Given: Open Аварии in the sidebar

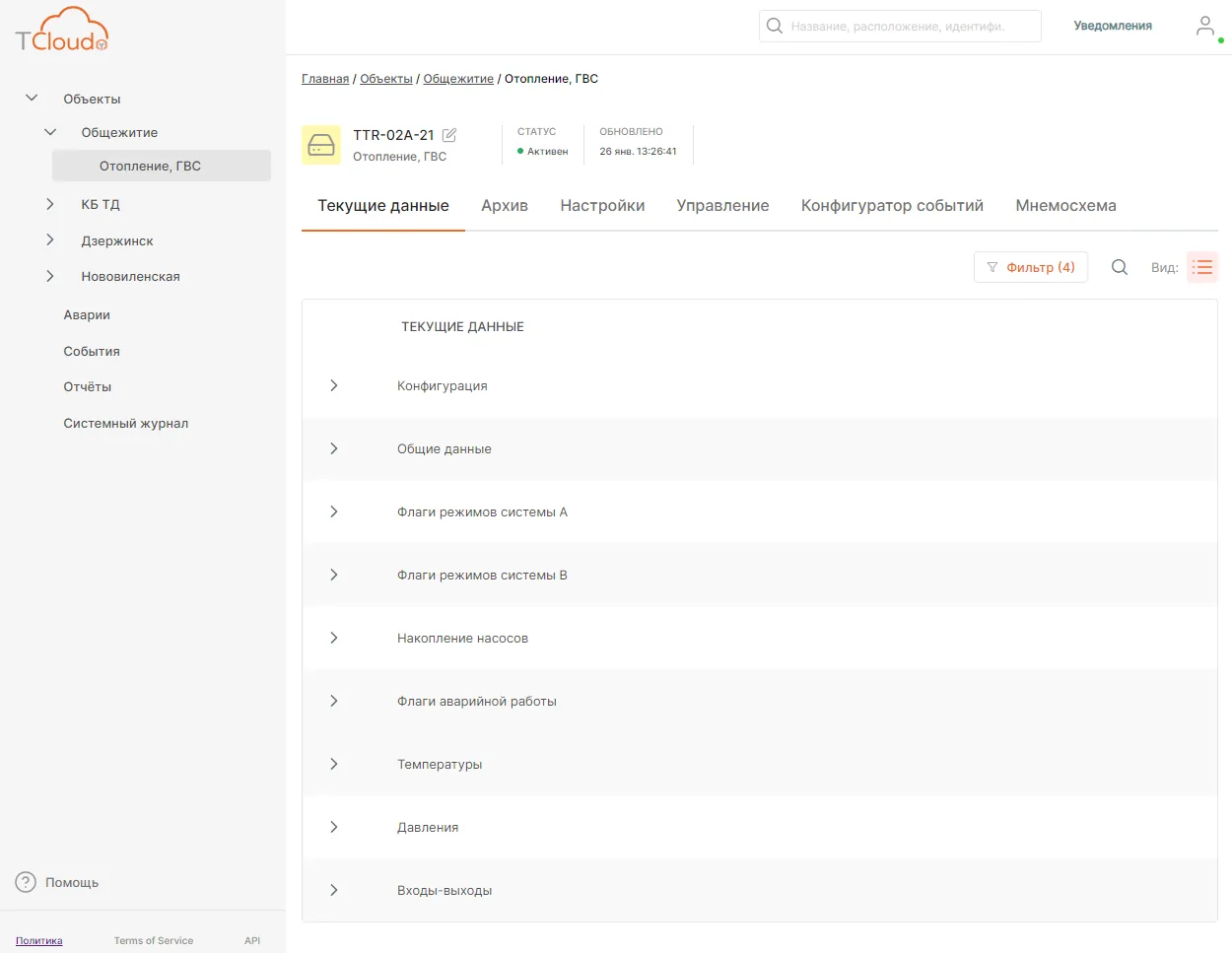Looking at the screenshot, I should coord(87,315).
